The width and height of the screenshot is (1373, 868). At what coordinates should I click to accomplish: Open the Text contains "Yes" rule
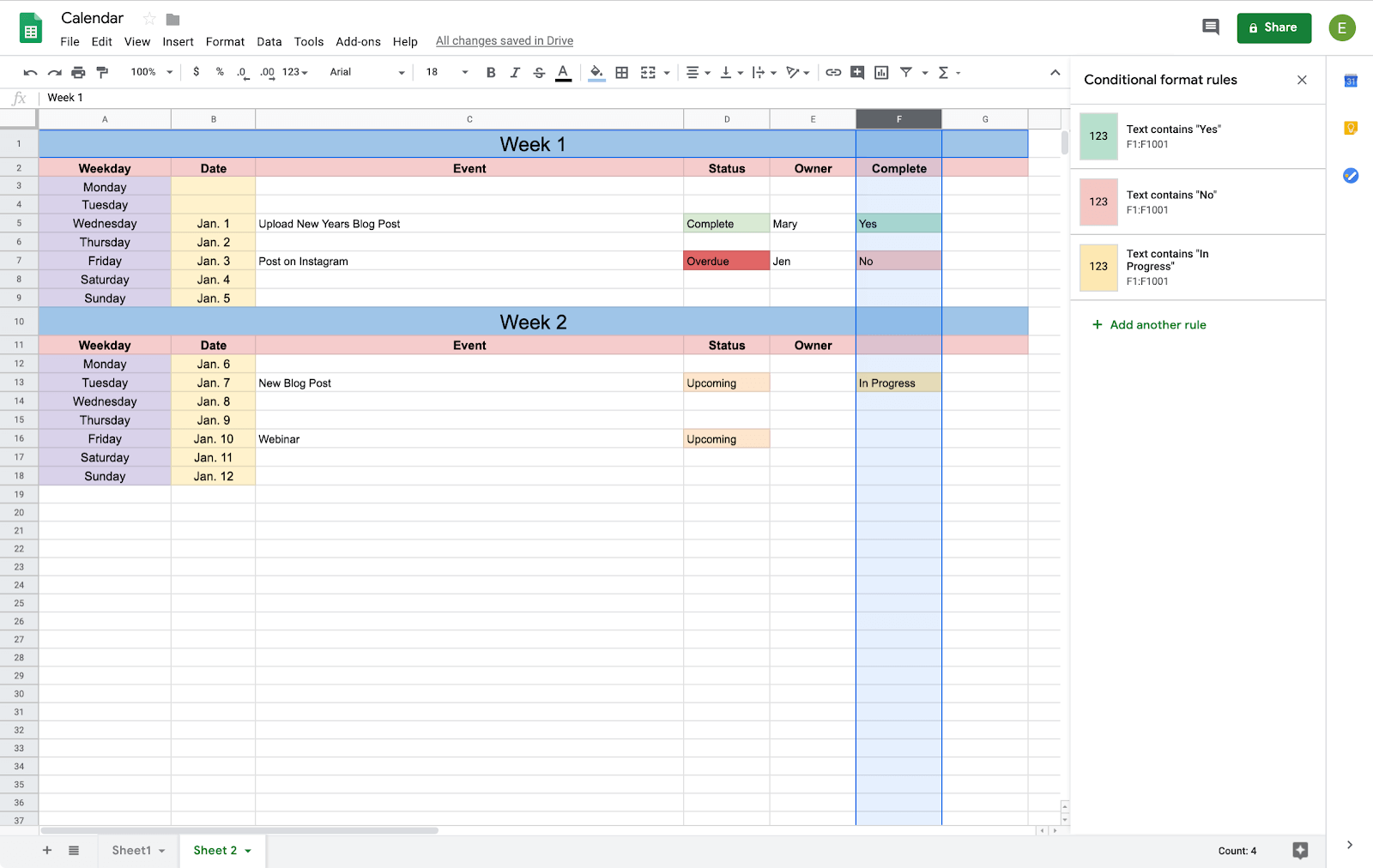click(x=1198, y=136)
